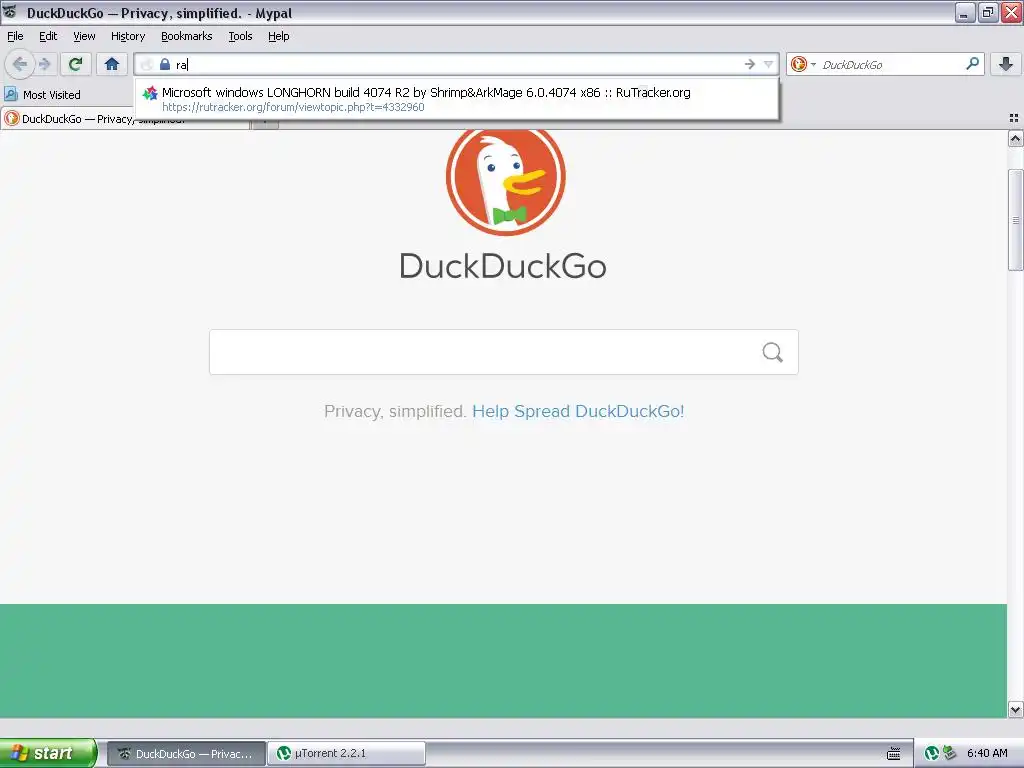The image size is (1024, 768).
Task: Click the padlock icon in address bar
Action: [165, 64]
